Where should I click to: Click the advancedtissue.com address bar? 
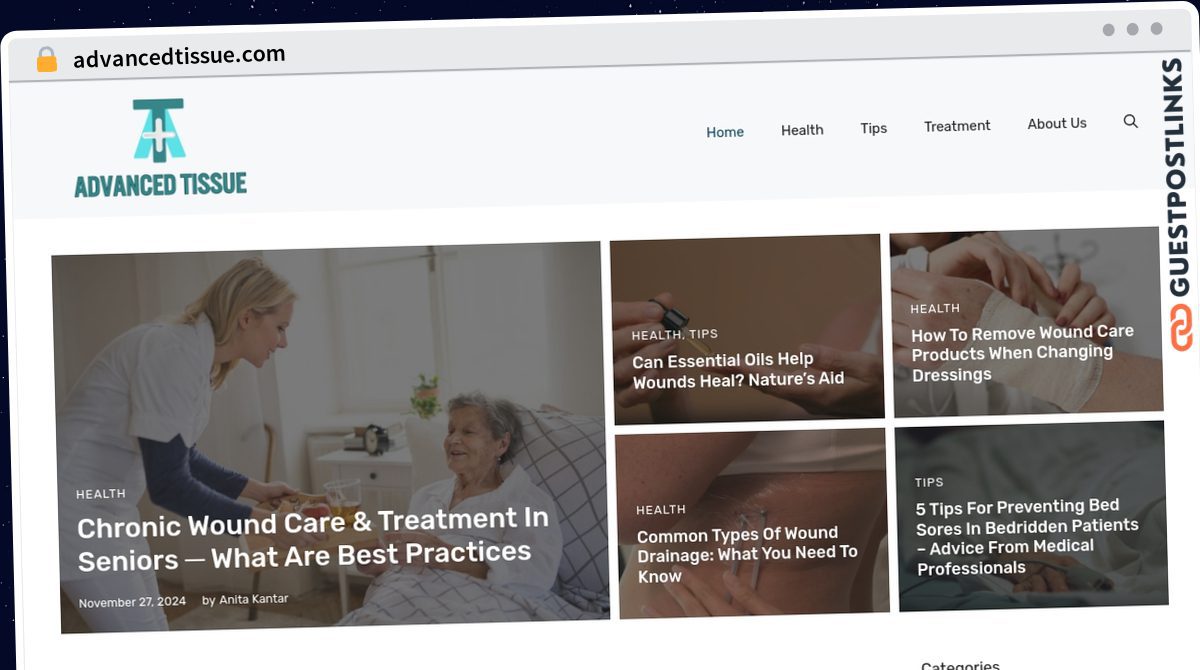point(179,56)
